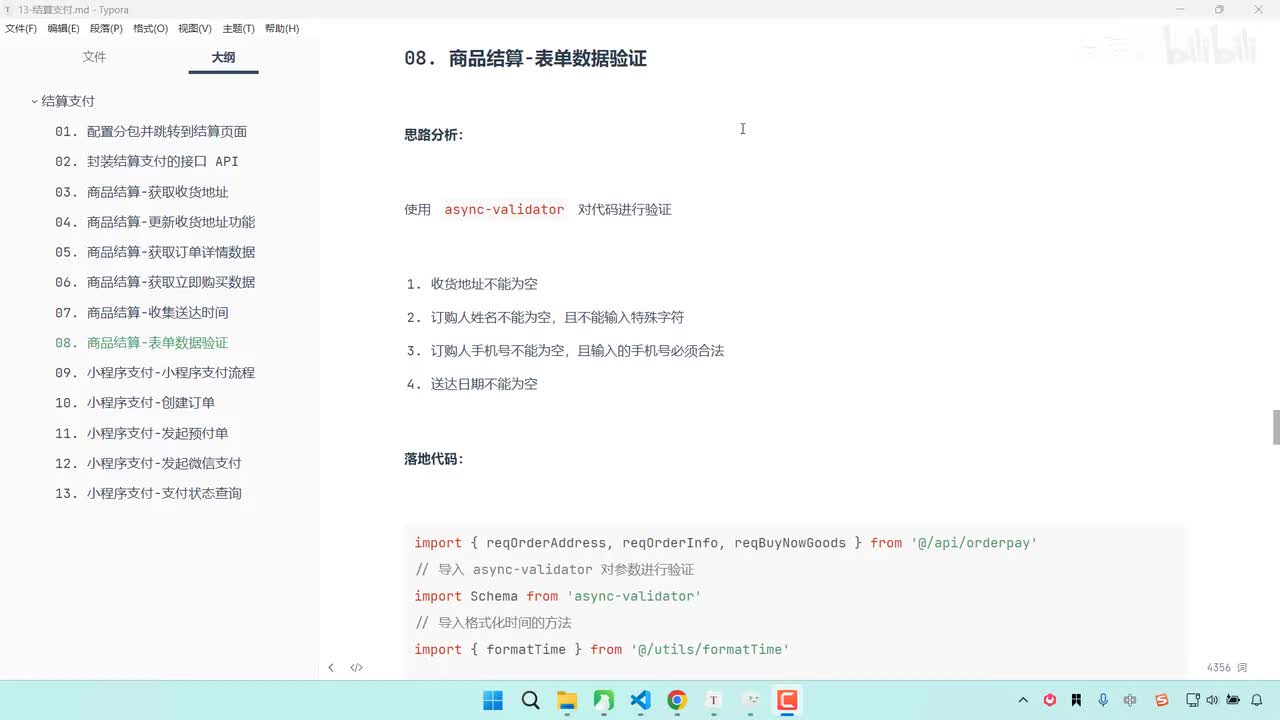Viewport: 1280px width, 720px height.
Task: Click the 落地代码: bold text
Action: (434, 459)
